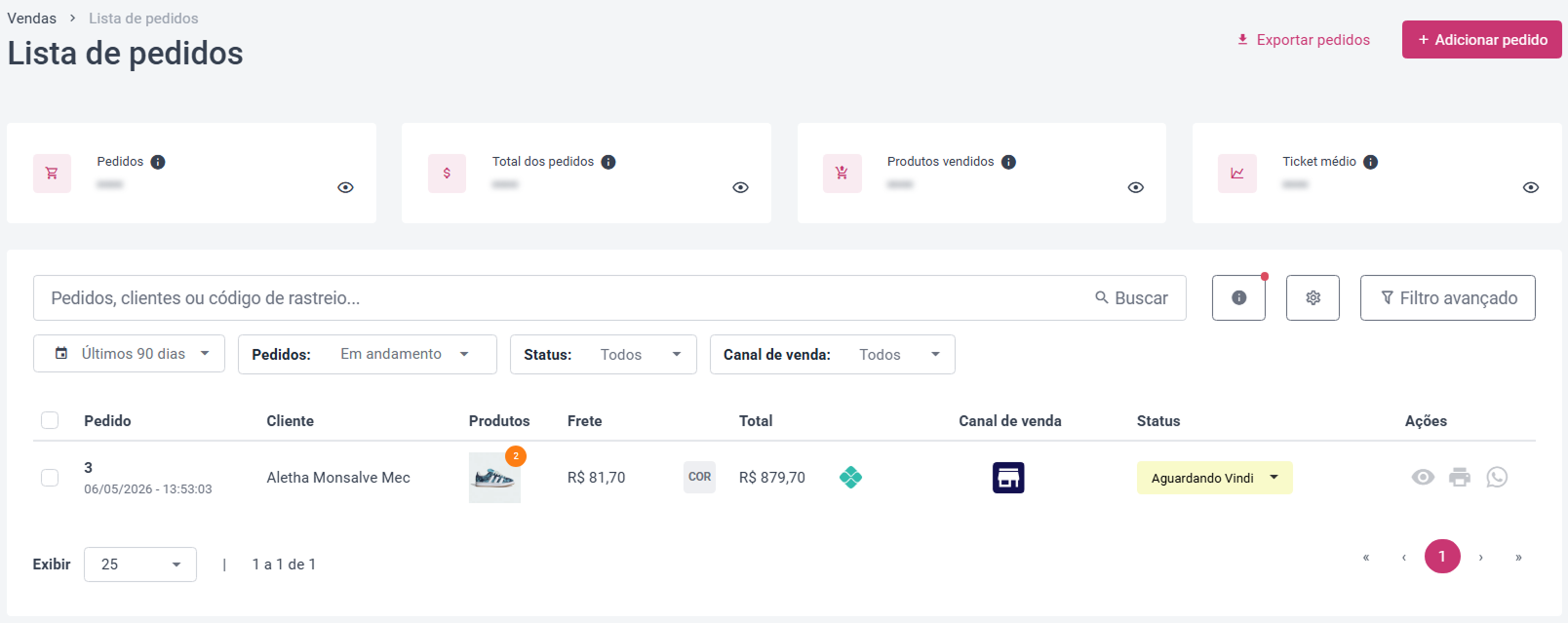View order 3 details with the eye icon
Viewport: 1568px width, 623px height.
pyautogui.click(x=1423, y=477)
